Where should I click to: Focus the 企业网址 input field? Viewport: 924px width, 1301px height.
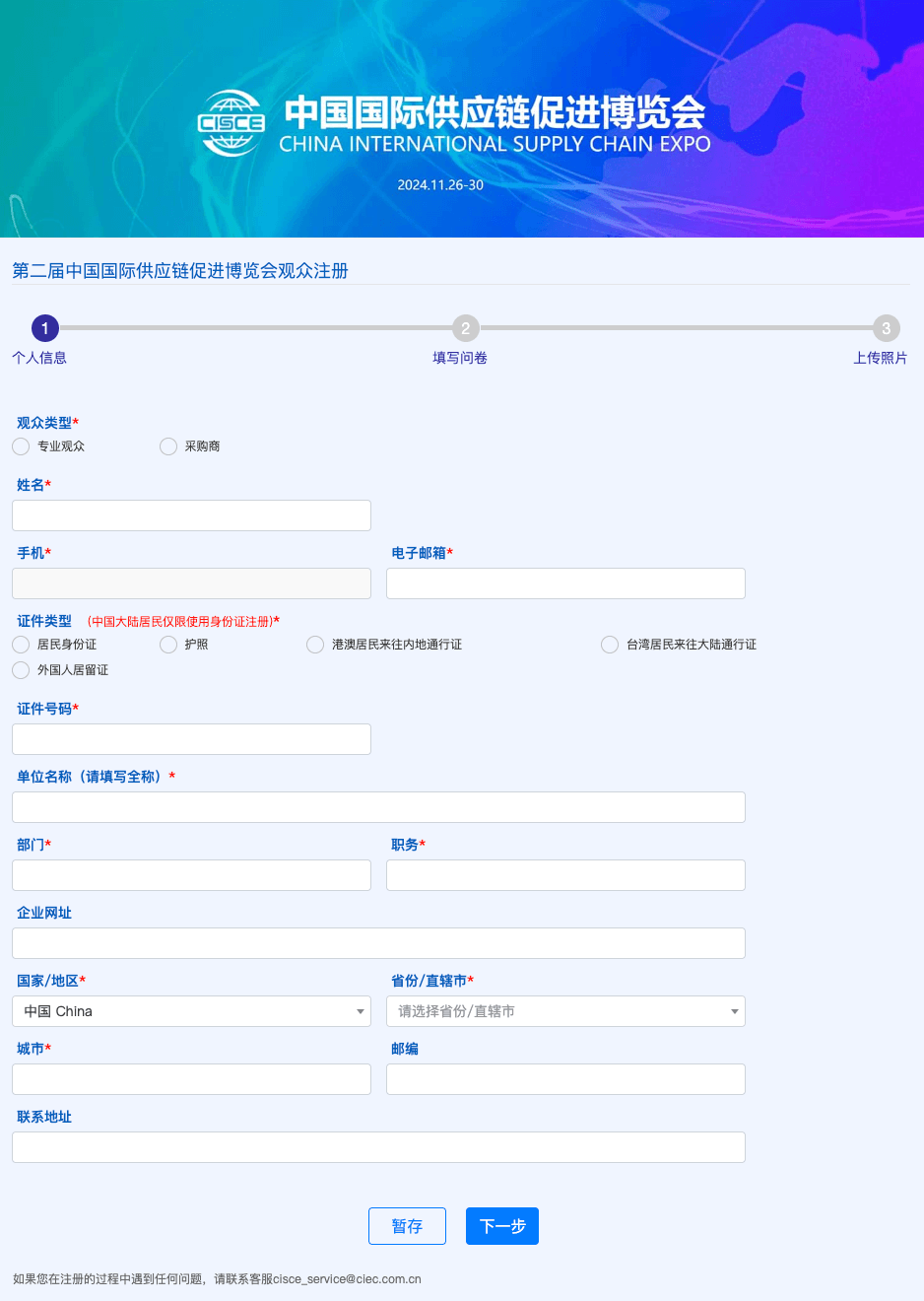378,943
